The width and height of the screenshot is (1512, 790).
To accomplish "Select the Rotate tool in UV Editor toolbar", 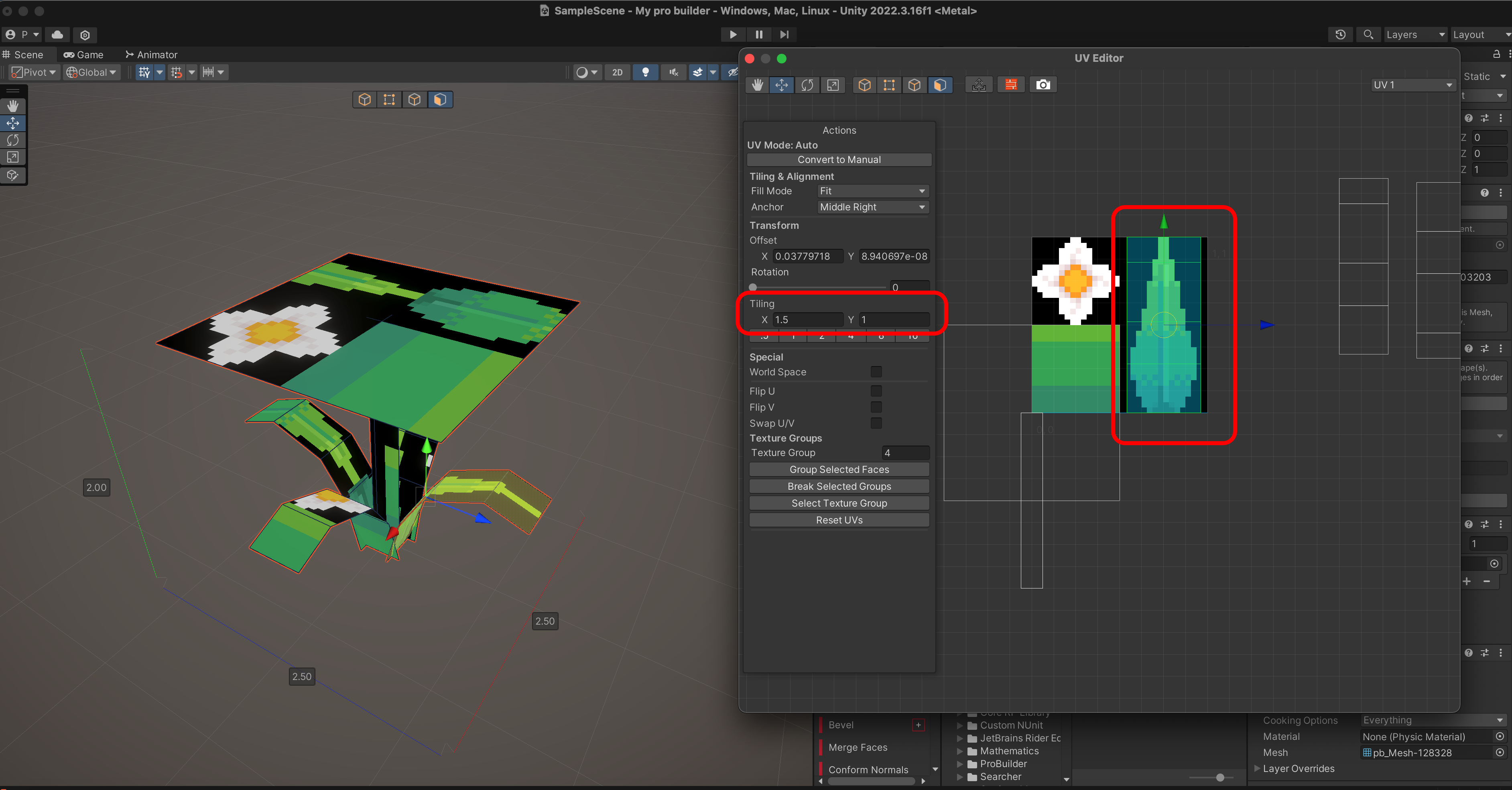I will click(807, 85).
